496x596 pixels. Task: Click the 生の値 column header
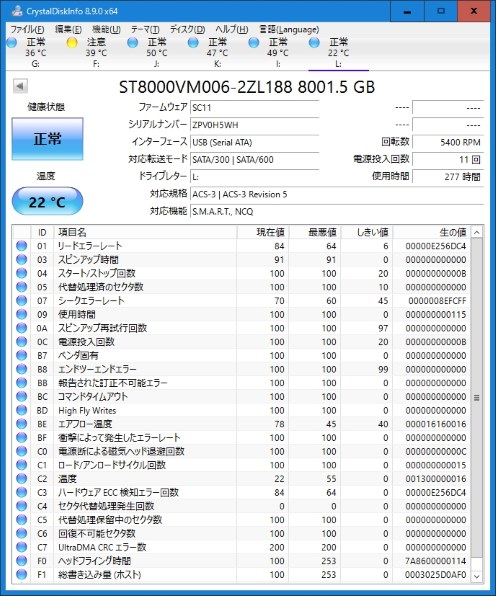pyautogui.click(x=432, y=232)
